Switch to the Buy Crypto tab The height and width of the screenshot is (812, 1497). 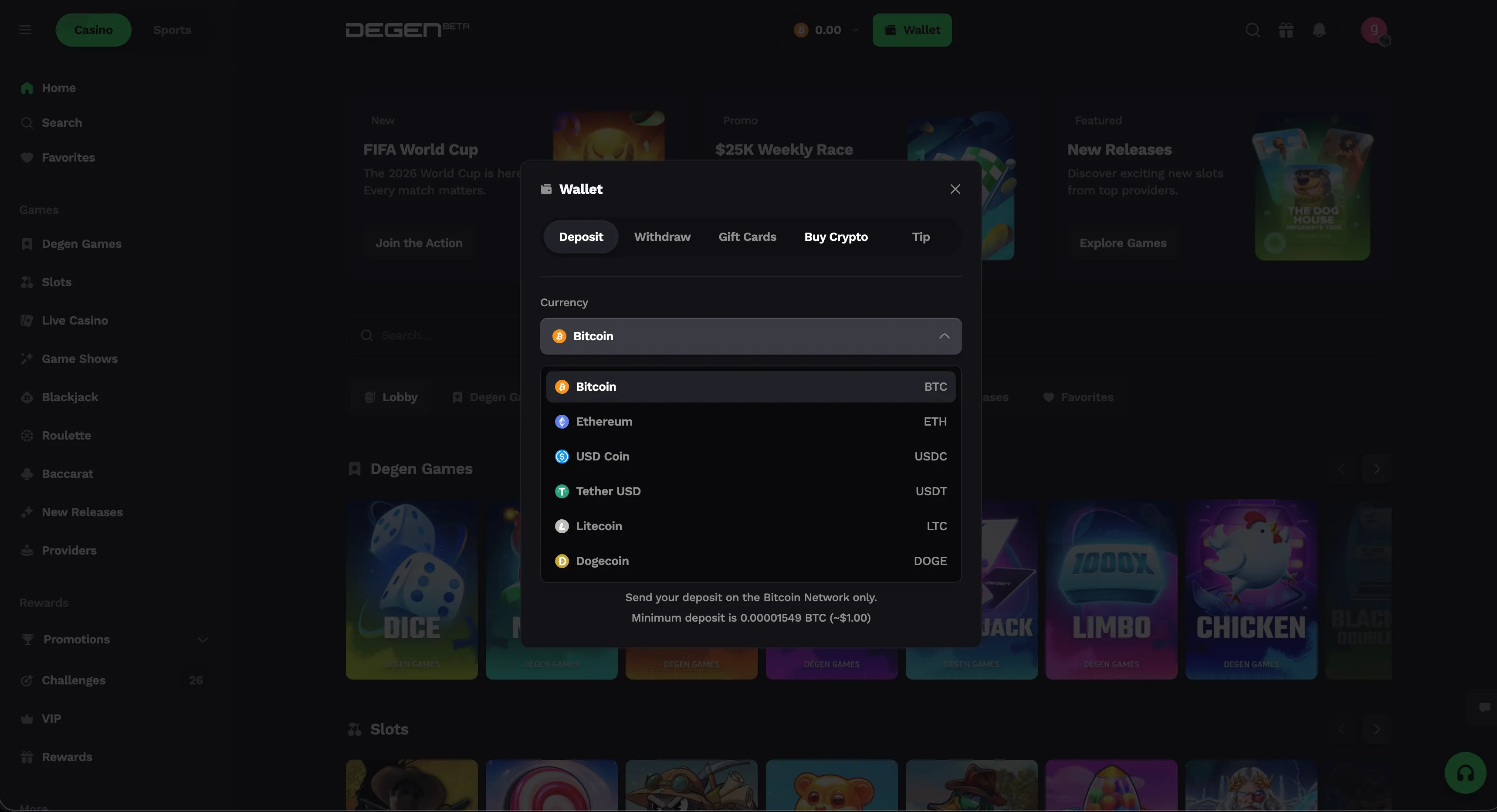(836, 237)
